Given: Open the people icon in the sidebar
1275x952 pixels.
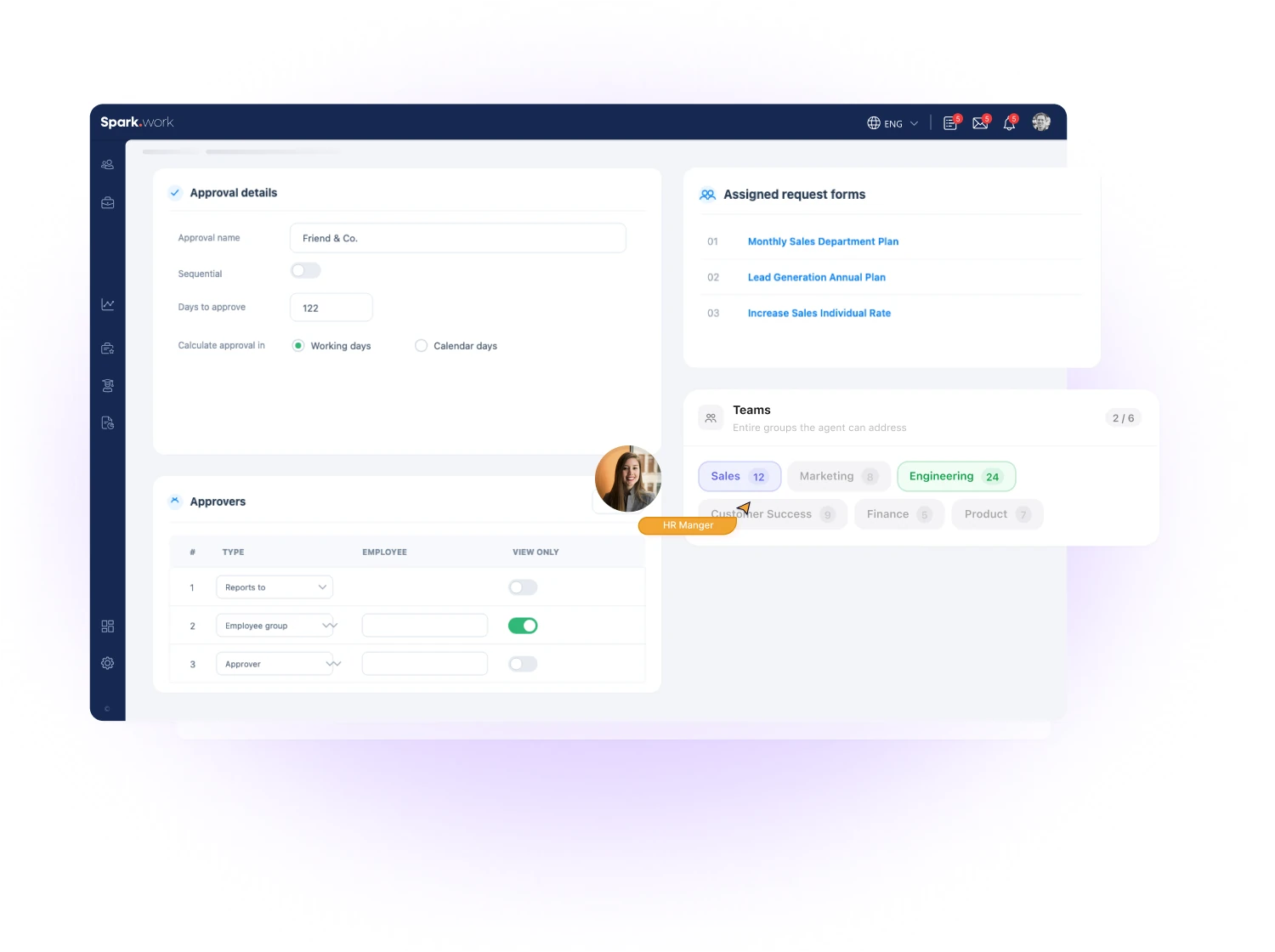Looking at the screenshot, I should pos(107,165).
